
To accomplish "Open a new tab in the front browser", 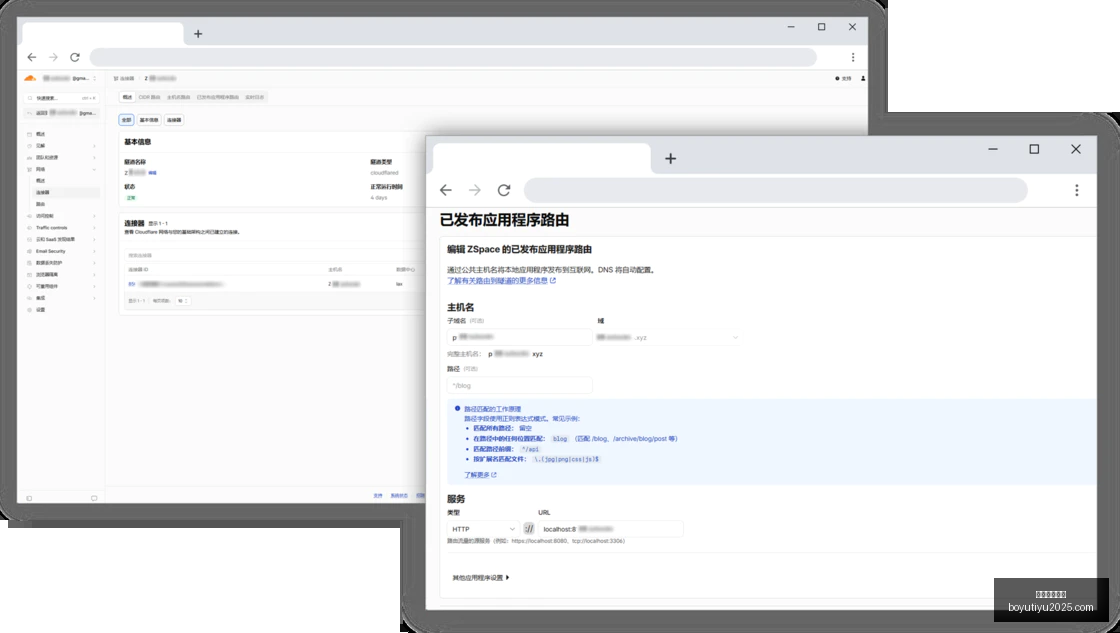I will pos(670,159).
